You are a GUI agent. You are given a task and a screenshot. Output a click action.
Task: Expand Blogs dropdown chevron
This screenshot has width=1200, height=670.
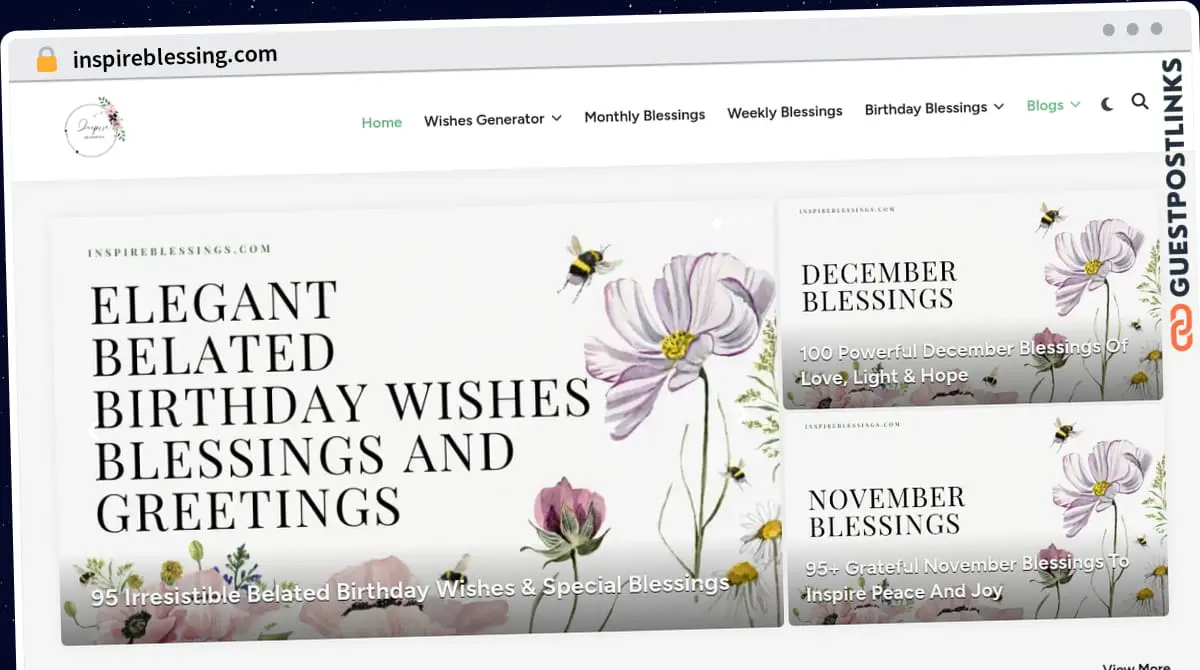(x=1075, y=104)
